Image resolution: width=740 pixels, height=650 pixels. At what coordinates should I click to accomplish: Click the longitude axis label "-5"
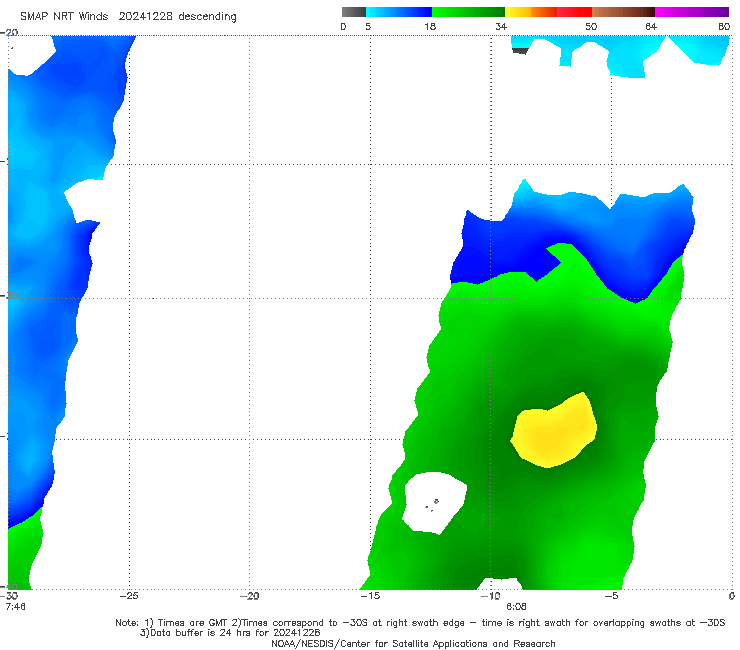[x=611, y=596]
